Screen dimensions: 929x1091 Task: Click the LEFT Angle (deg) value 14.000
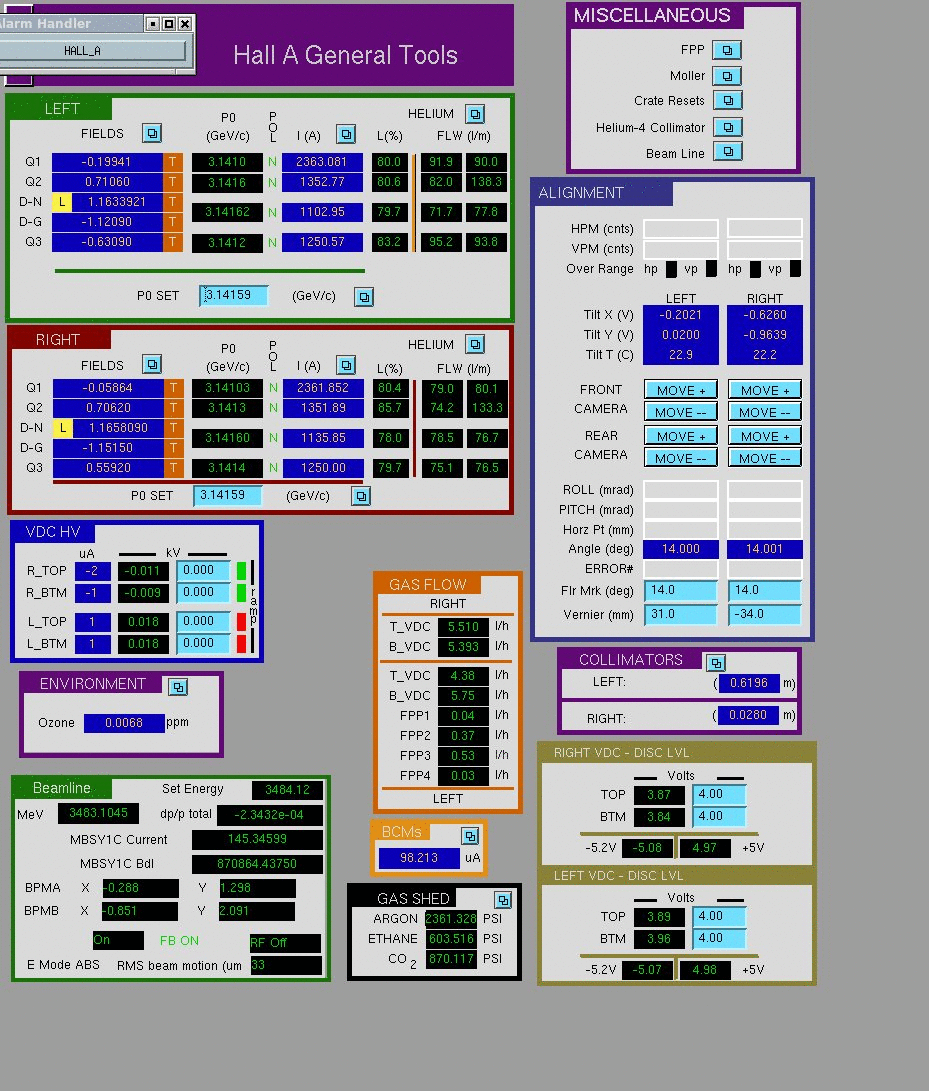681,549
